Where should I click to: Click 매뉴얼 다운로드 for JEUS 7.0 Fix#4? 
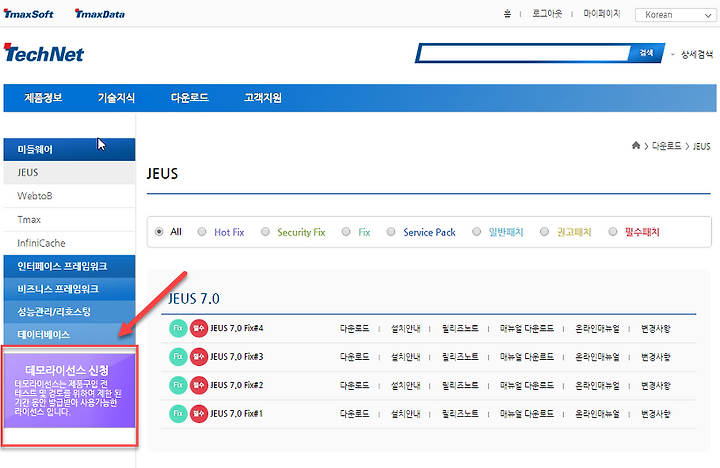[527, 328]
